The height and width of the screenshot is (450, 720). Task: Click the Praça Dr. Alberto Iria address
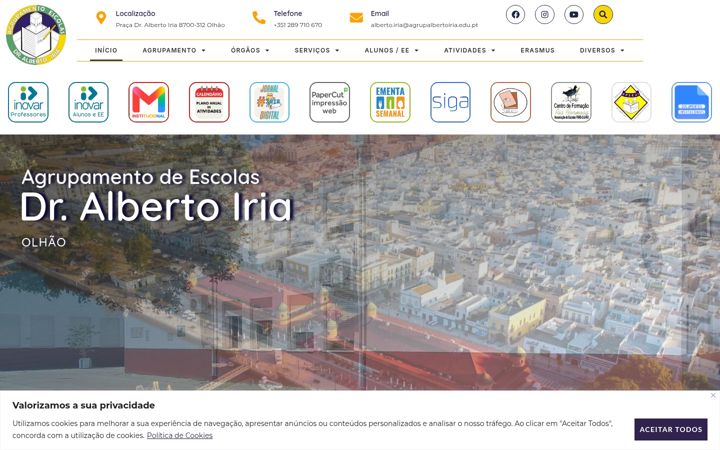(x=170, y=25)
